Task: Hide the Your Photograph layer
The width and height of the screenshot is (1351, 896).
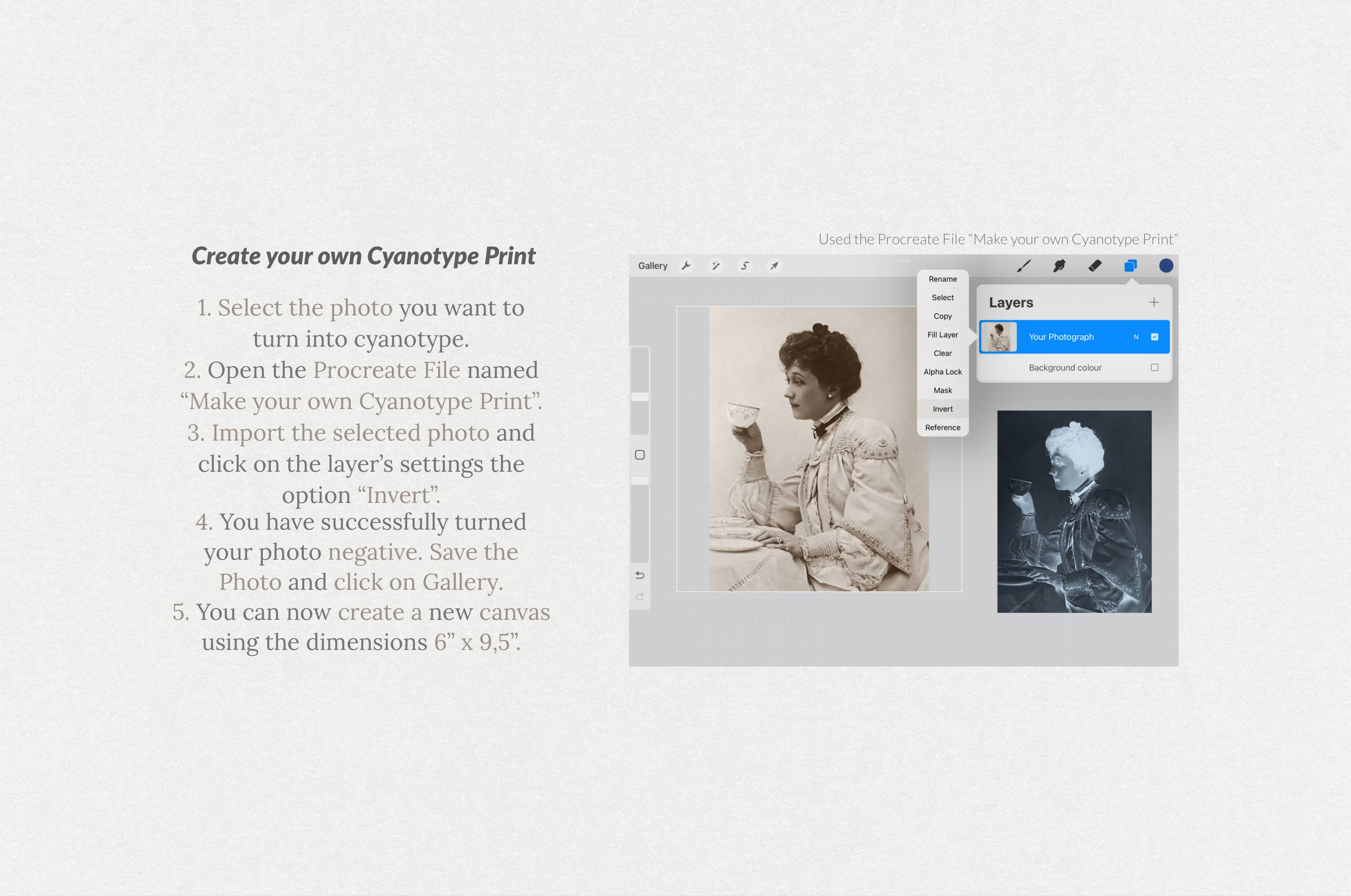Action: coord(1155,337)
